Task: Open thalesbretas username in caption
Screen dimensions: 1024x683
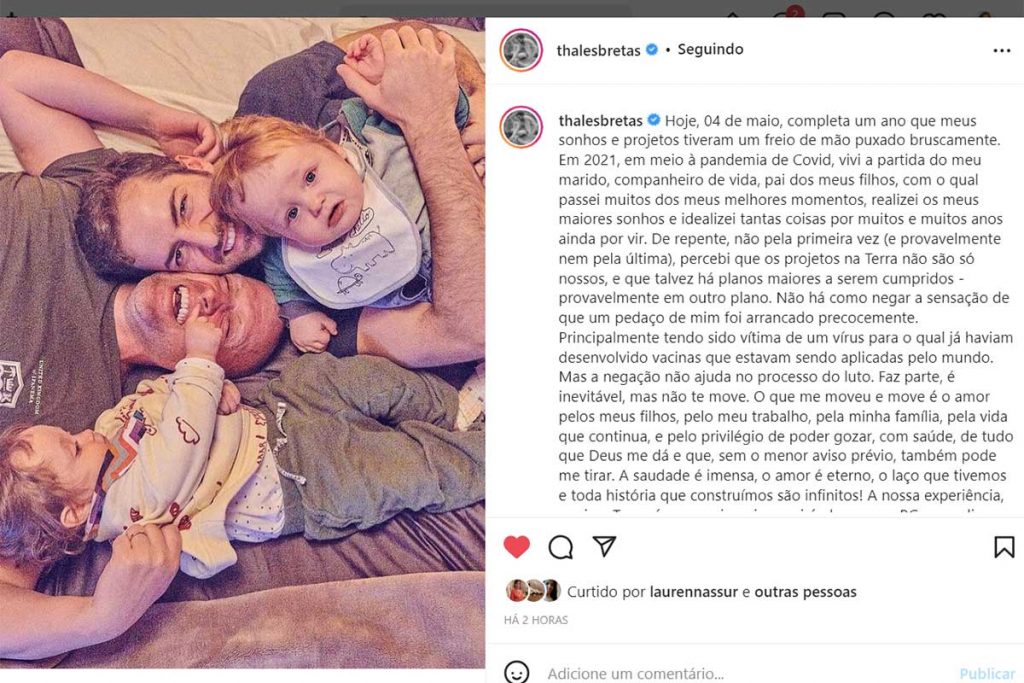Action: 601,121
